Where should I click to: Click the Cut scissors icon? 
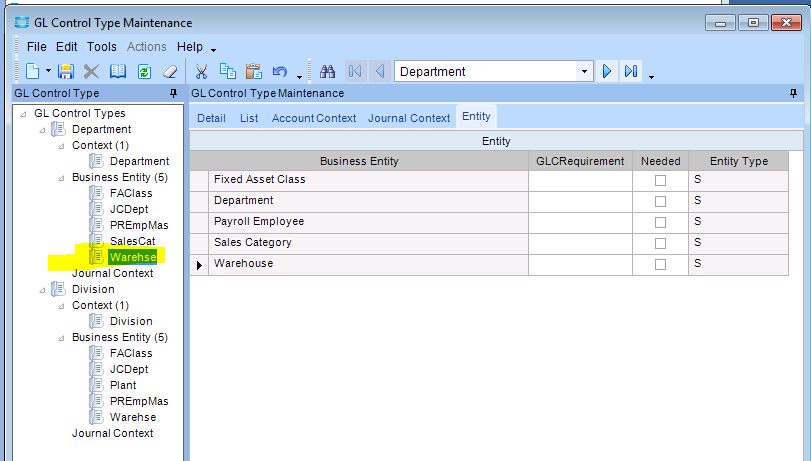(x=201, y=71)
